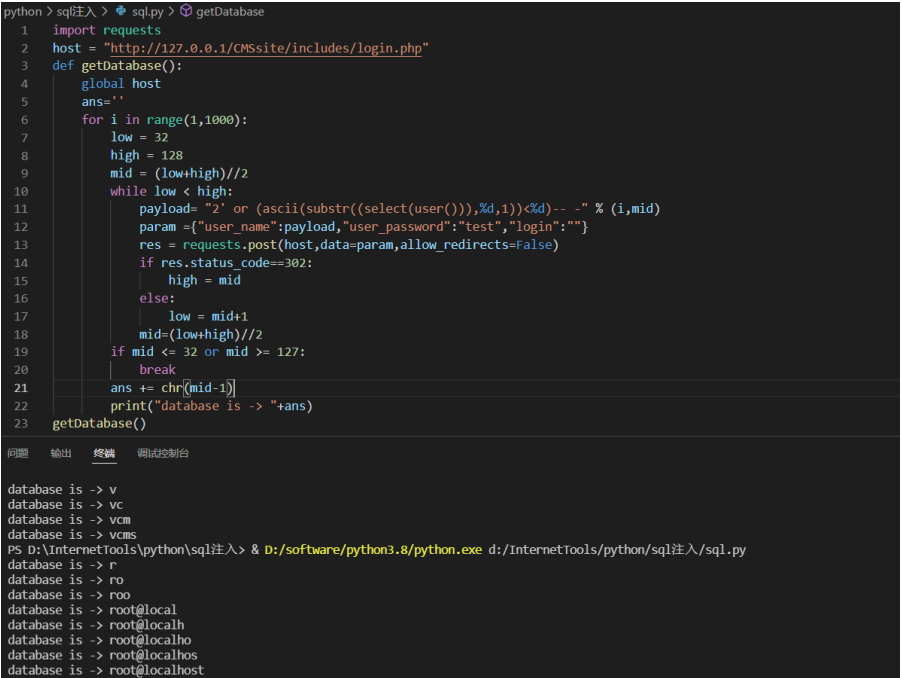Click the sql.py breadcrumb file

148,12
